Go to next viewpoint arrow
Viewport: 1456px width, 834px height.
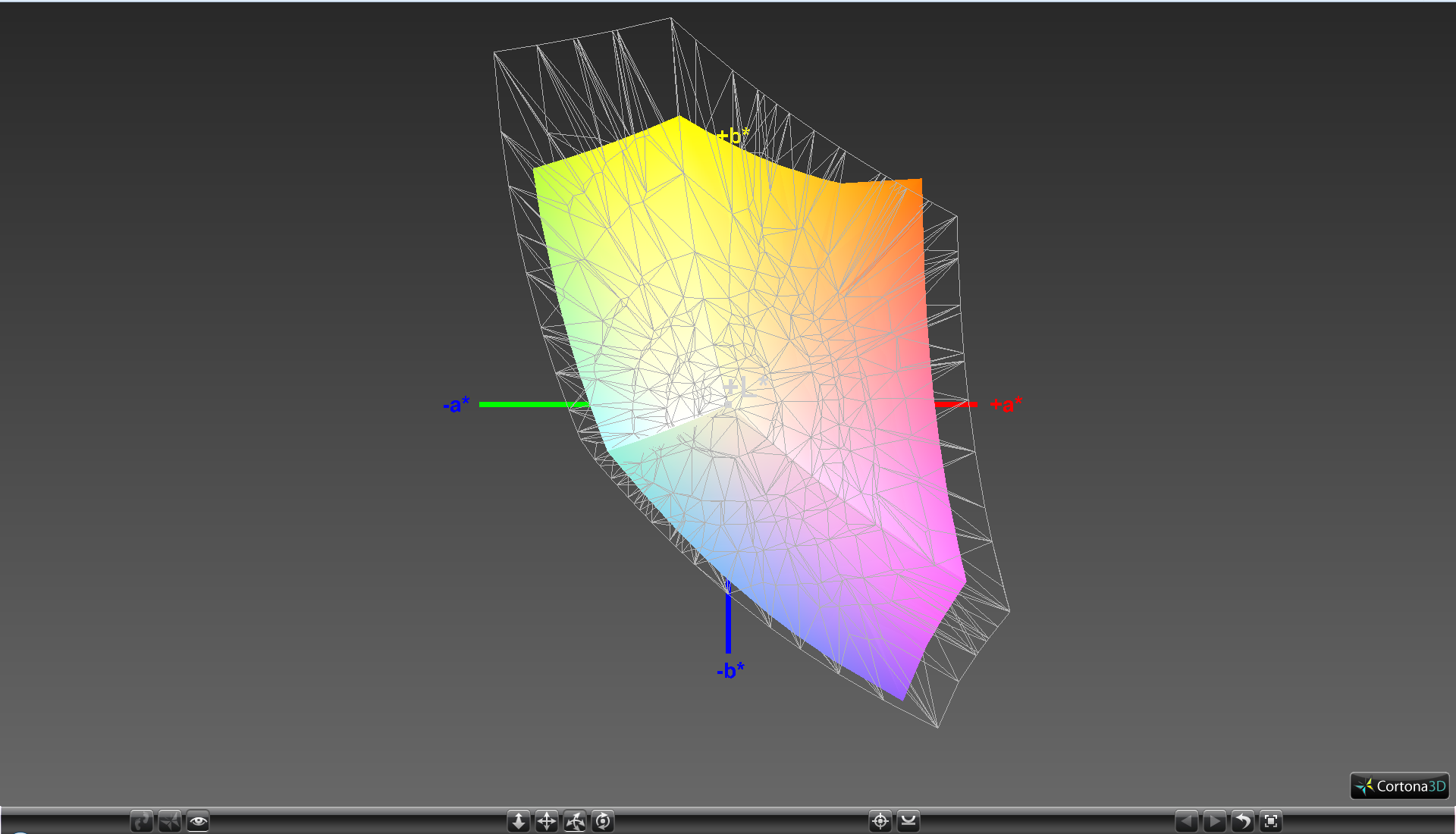1215,821
